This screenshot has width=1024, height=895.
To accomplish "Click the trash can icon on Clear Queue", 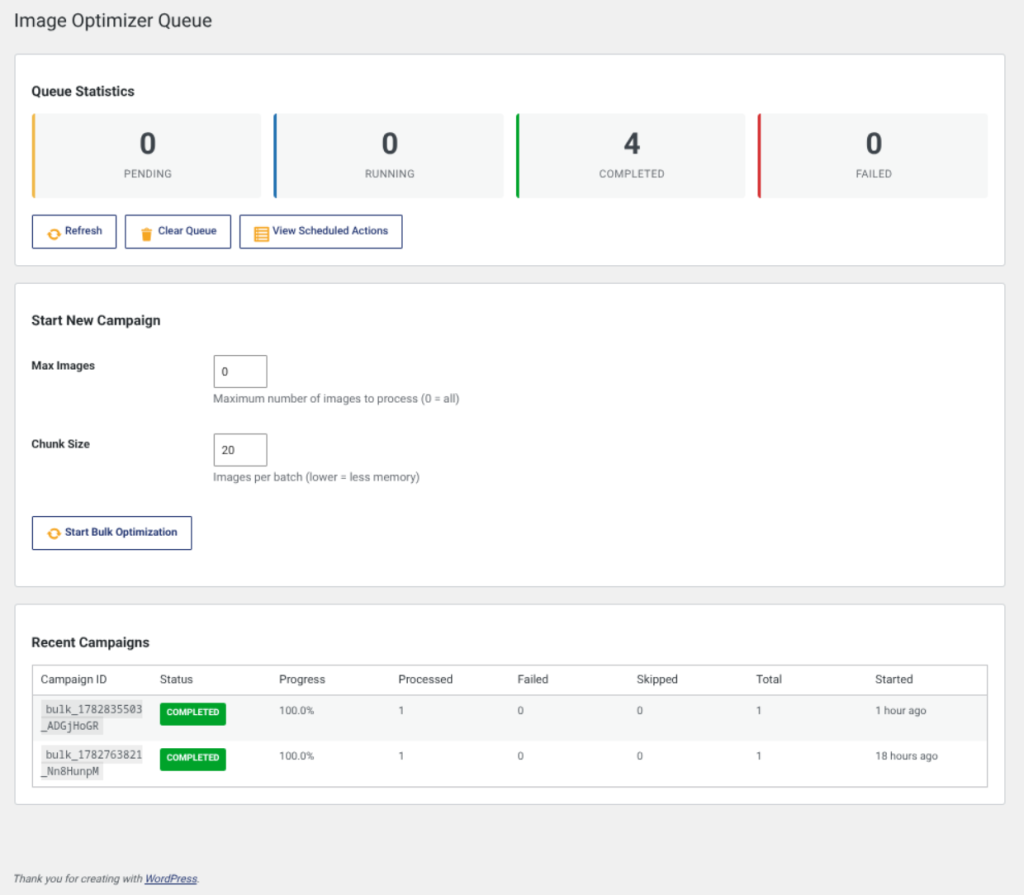I will 146,233.
